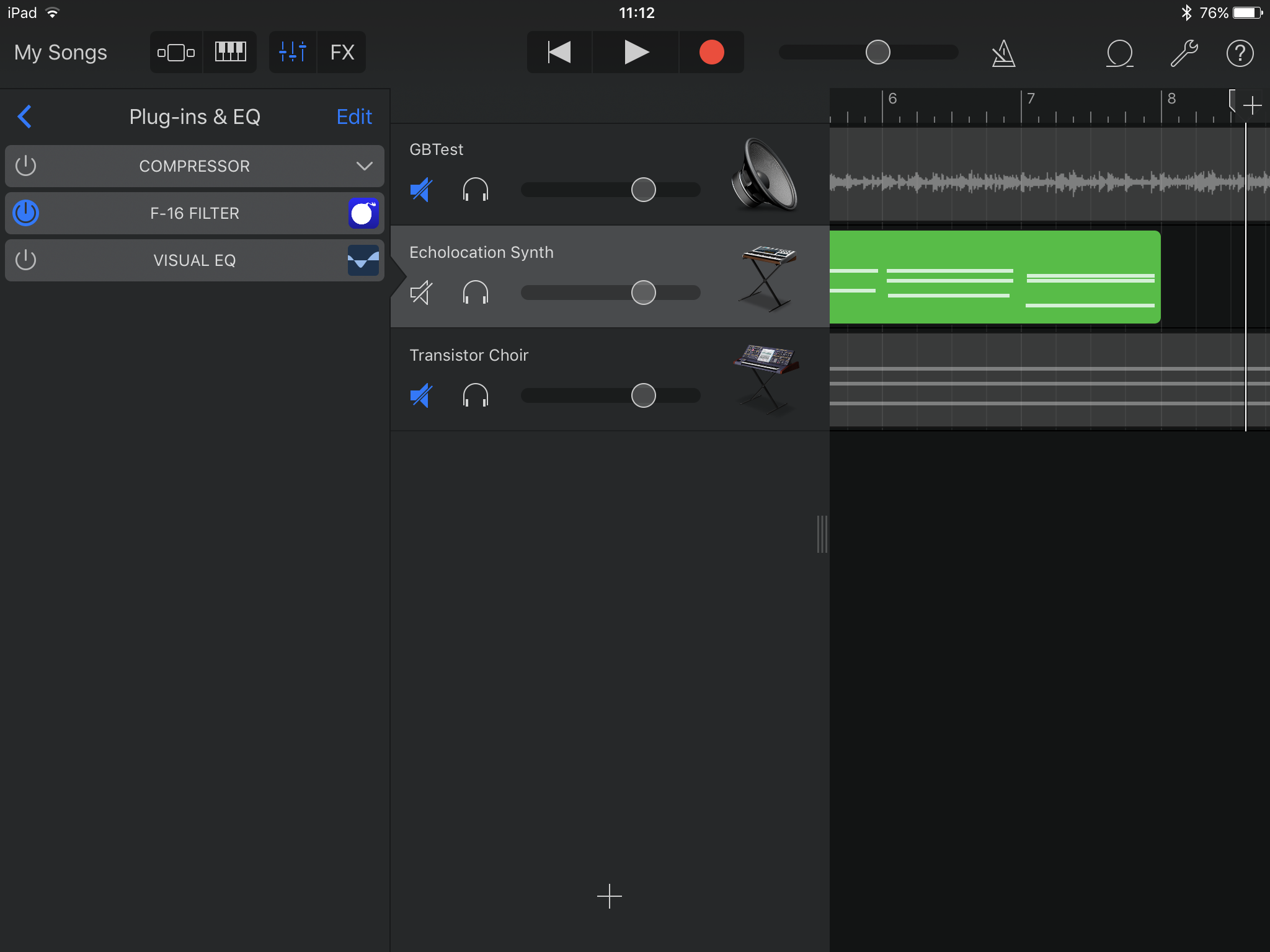Toggle Compressor power button

[x=26, y=166]
